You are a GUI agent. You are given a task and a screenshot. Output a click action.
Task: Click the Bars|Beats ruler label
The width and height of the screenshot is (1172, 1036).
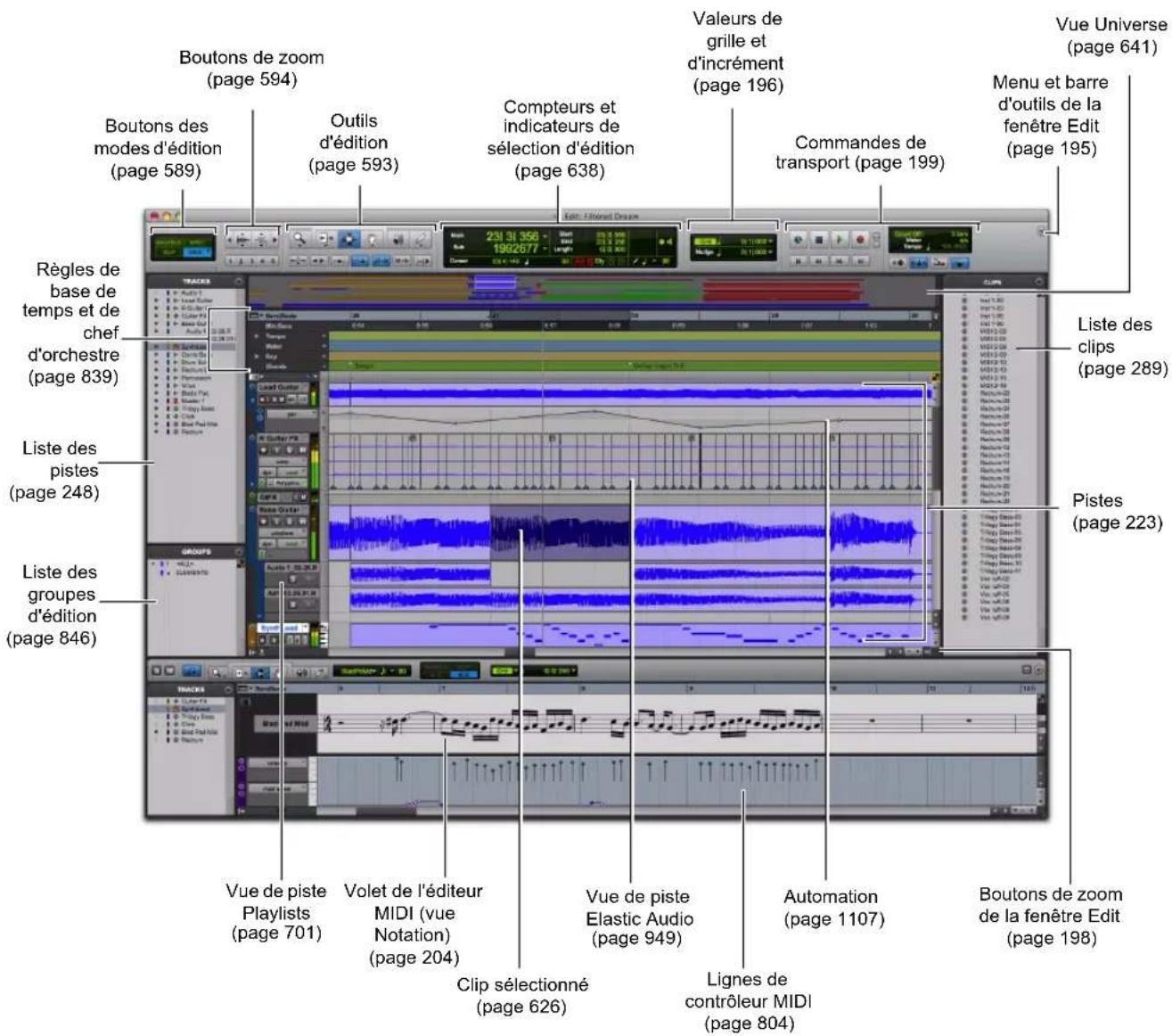pyautogui.click(x=281, y=316)
